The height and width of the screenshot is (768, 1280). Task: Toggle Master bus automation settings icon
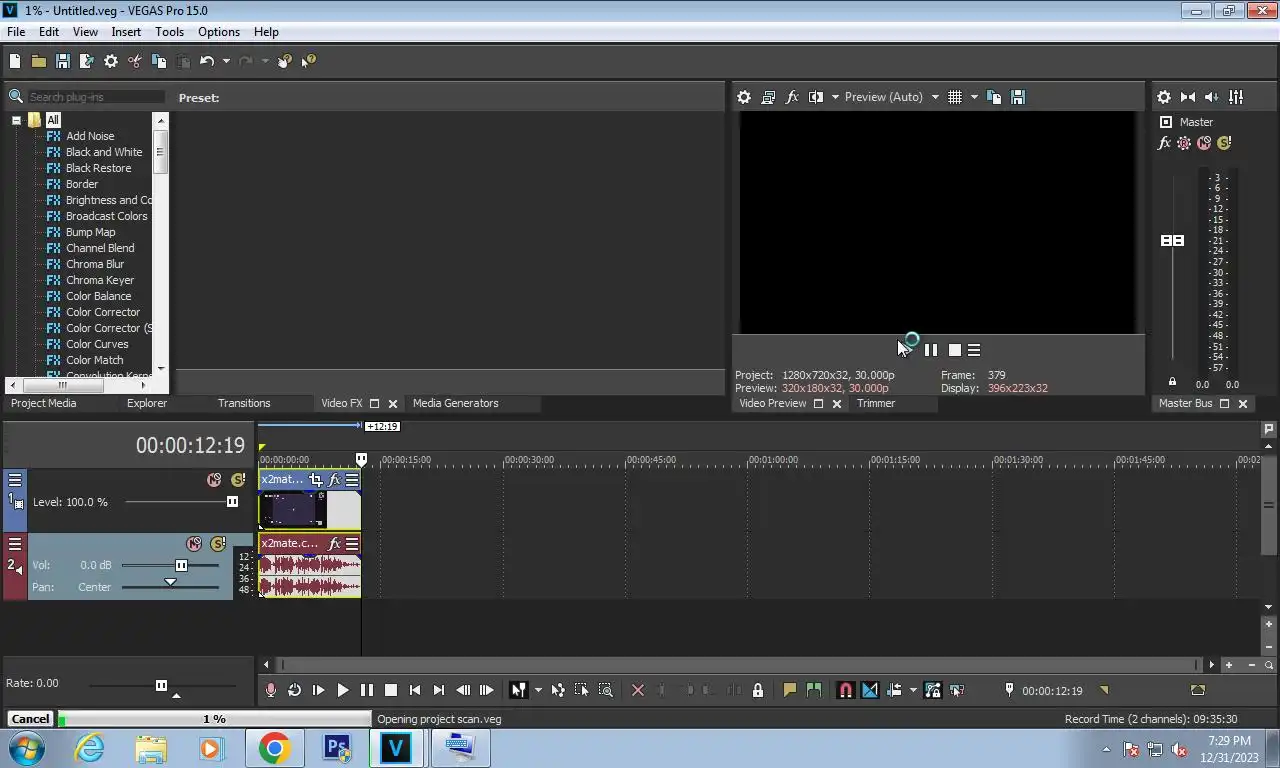click(x=1184, y=143)
